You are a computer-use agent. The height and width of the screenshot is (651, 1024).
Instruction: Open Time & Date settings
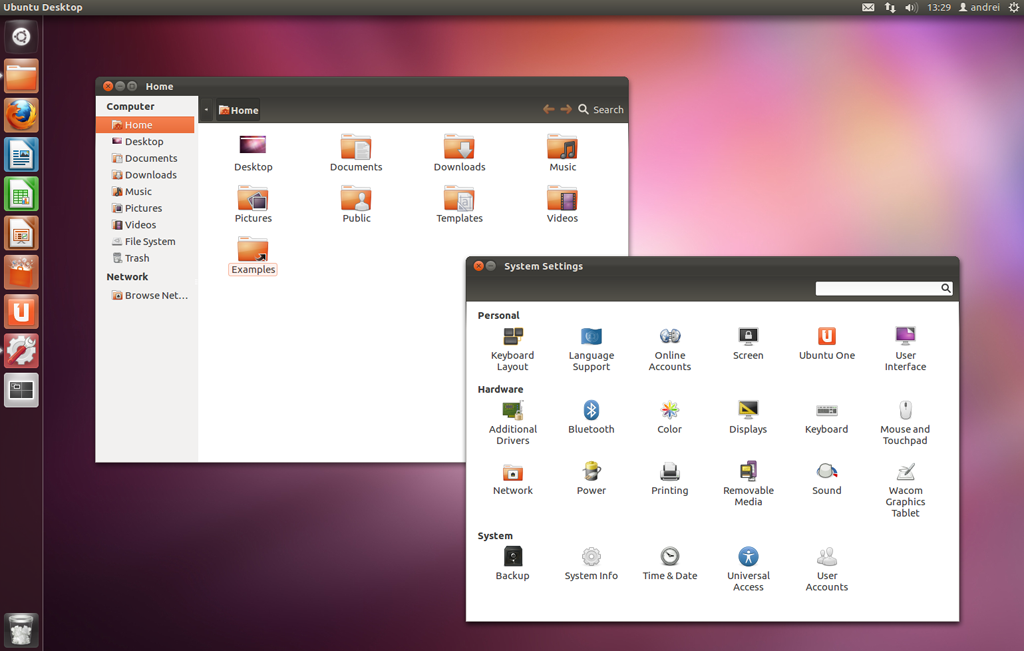[669, 557]
